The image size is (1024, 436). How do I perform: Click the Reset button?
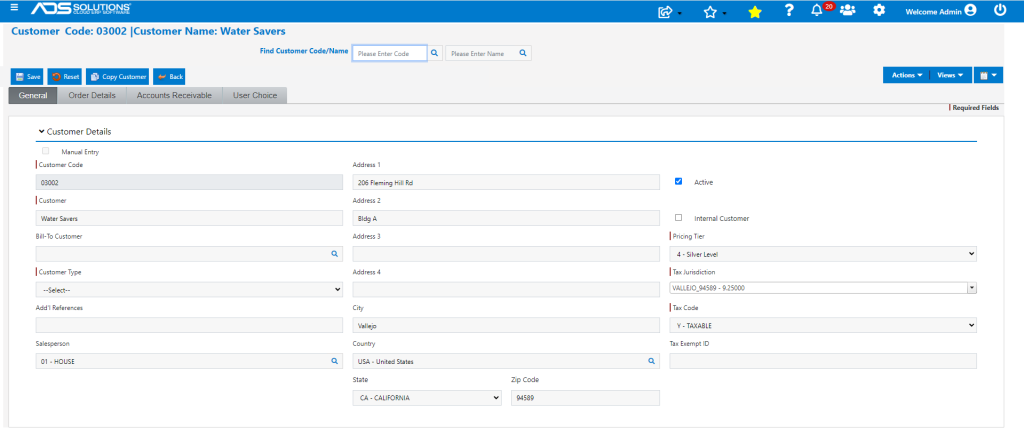coord(65,77)
